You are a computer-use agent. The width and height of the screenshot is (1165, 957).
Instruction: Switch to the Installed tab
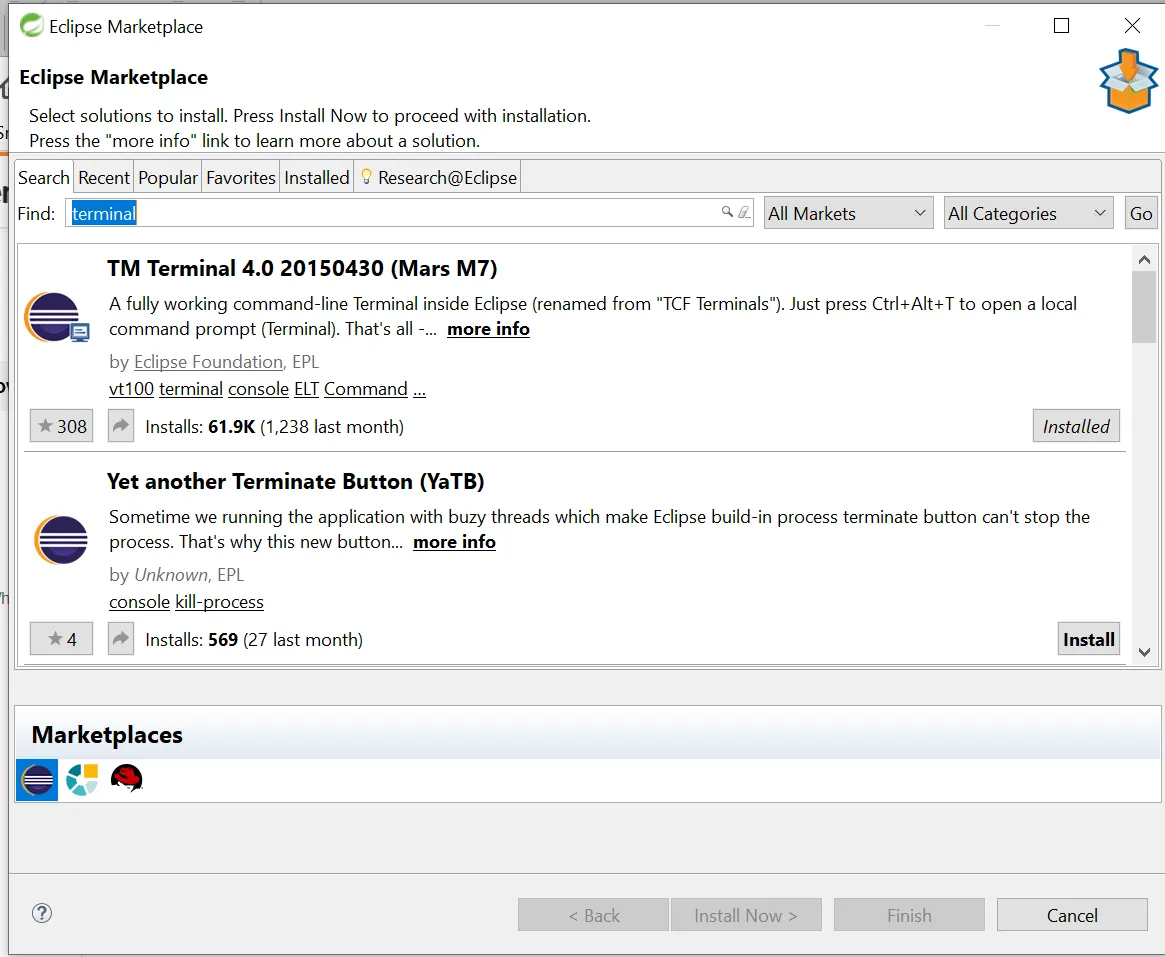(317, 178)
